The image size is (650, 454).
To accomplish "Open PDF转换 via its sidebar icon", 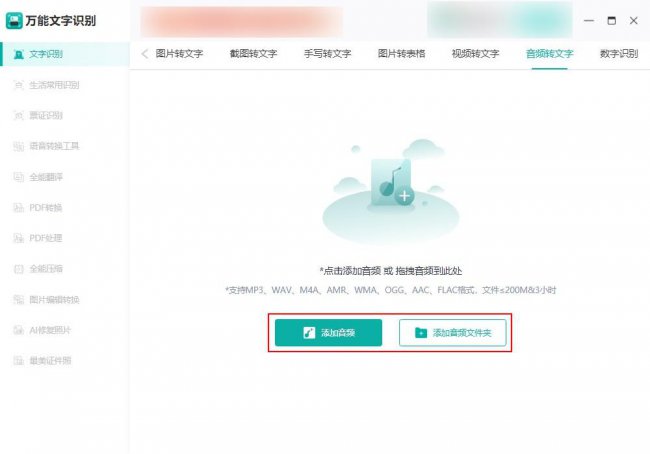I will pos(19,207).
